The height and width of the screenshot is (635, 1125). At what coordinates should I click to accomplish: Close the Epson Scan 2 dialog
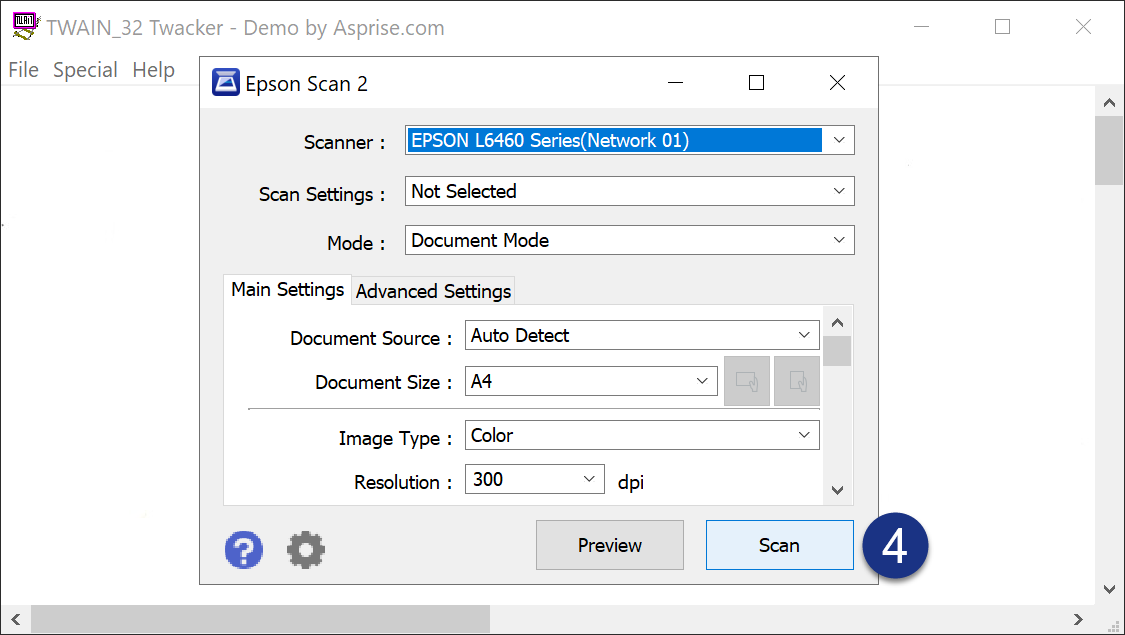[x=837, y=83]
